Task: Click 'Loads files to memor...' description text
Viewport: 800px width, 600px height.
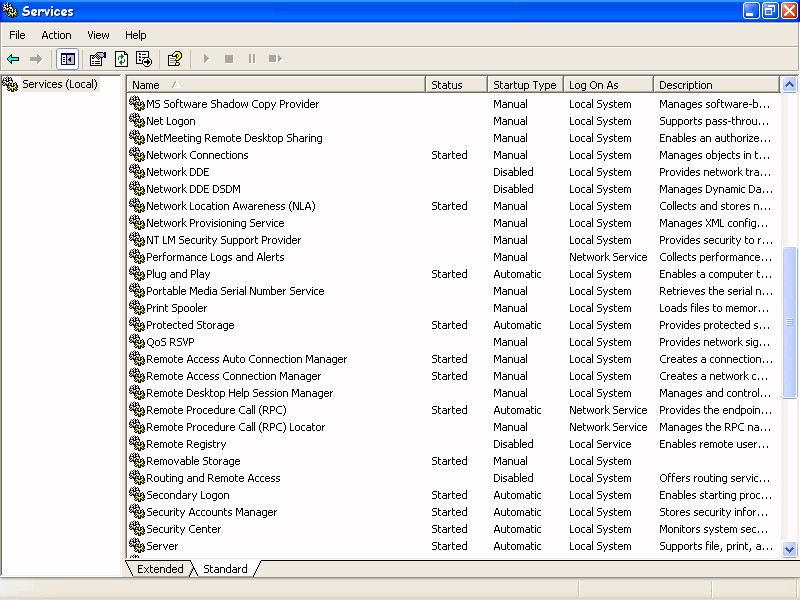Action: (714, 308)
